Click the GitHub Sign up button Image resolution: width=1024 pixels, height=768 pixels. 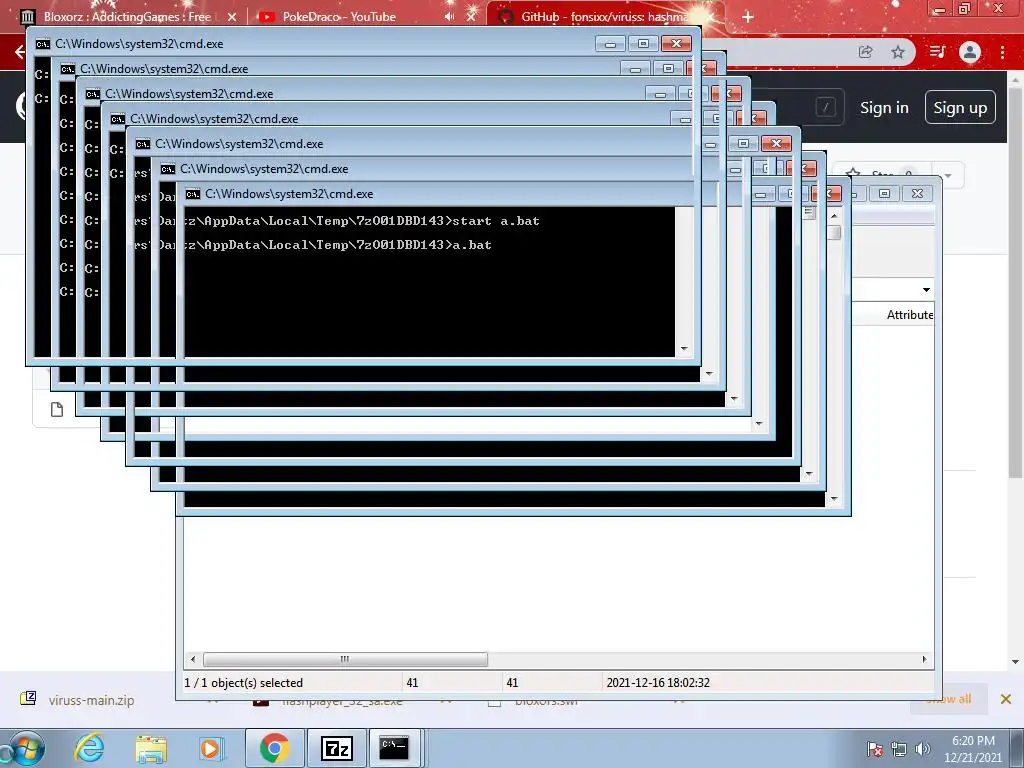tap(960, 108)
